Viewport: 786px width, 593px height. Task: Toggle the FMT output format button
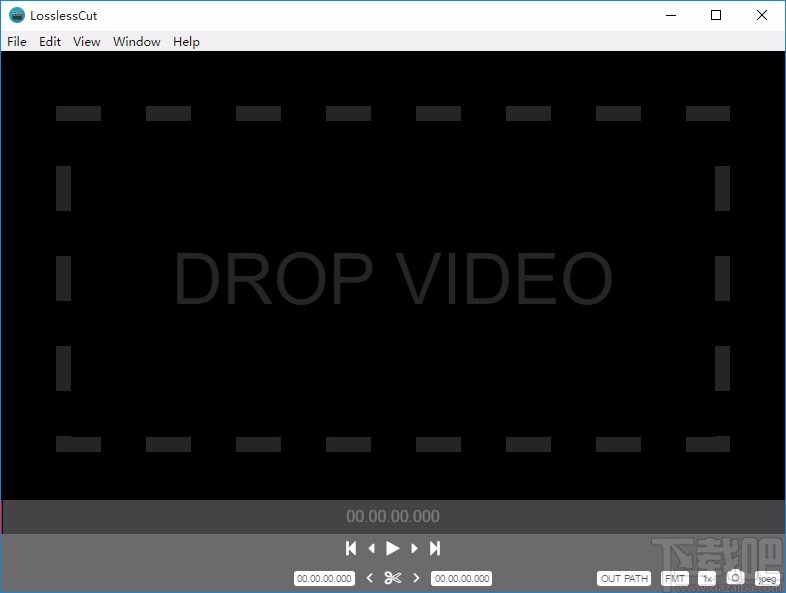coord(675,578)
